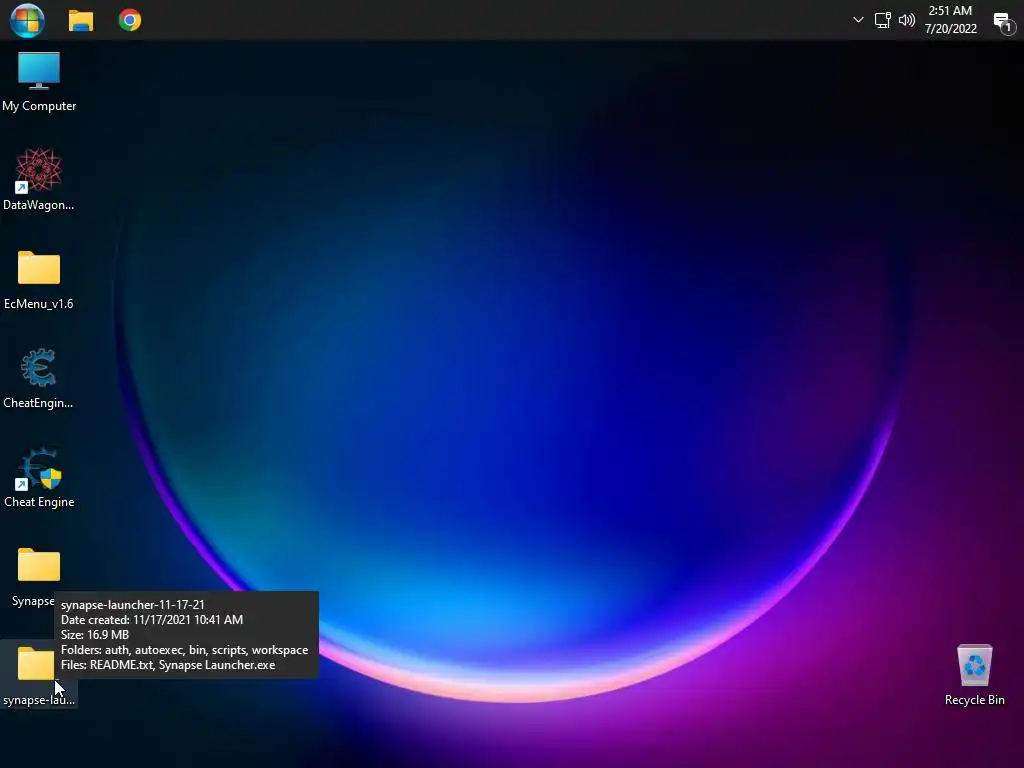Click the EcMenu_v1.6 label text
The height and width of the screenshot is (768, 1024).
(39, 304)
